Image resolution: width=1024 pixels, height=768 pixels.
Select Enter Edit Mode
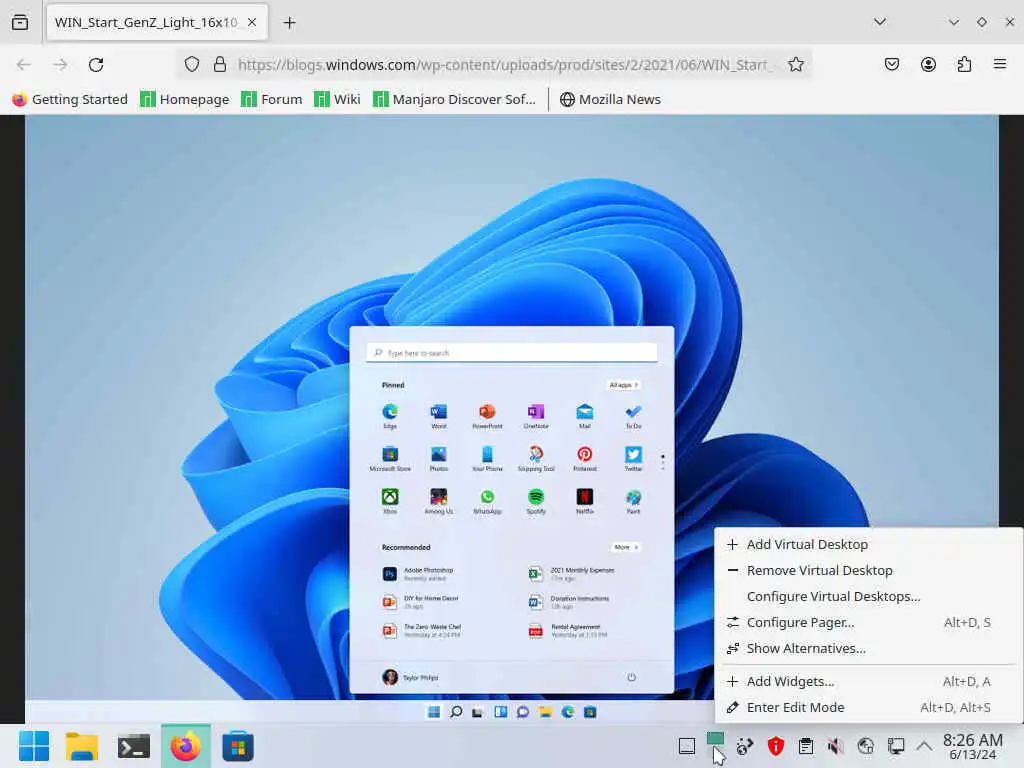click(x=869, y=708)
